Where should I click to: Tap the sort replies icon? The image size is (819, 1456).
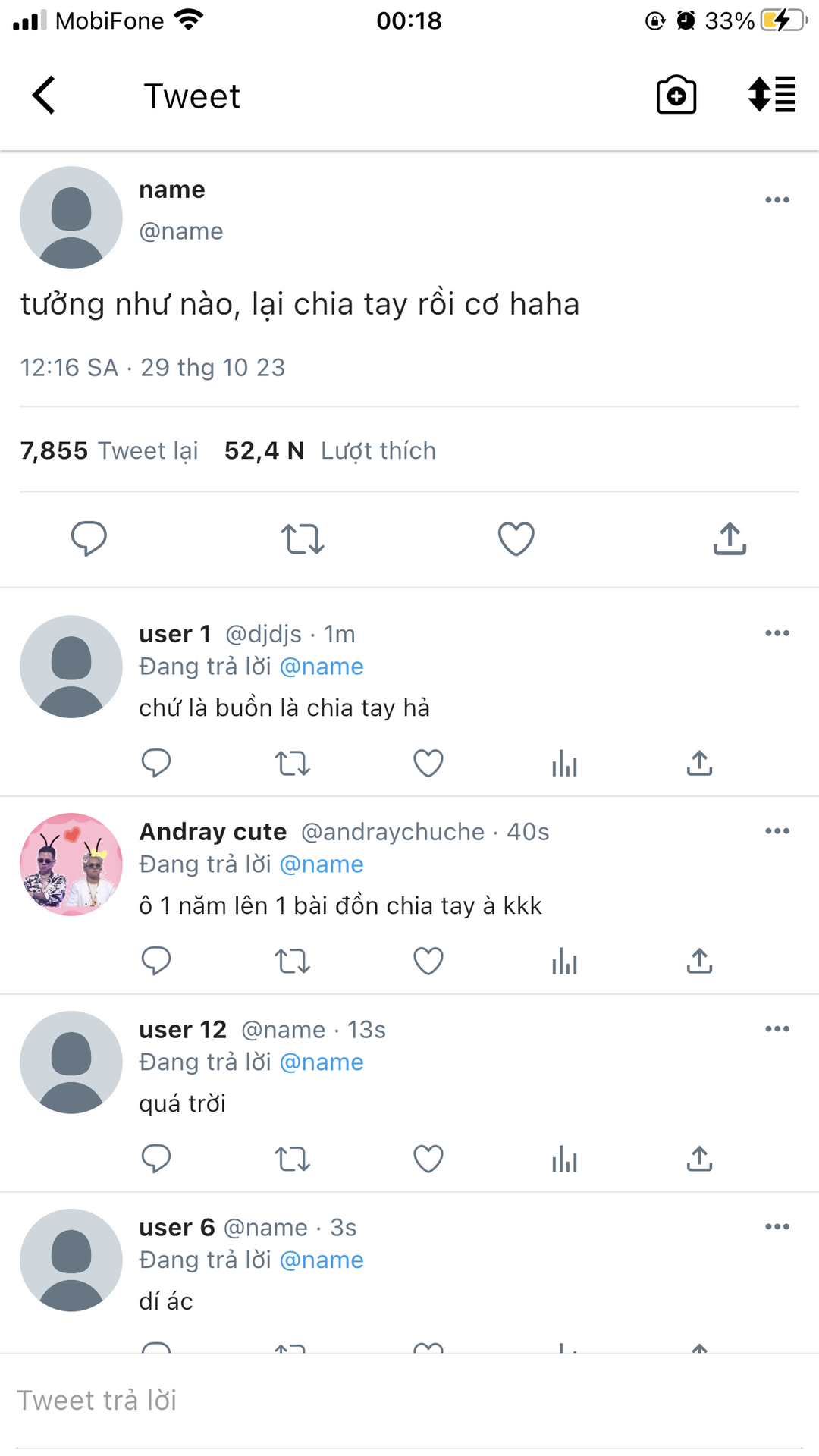(772, 96)
